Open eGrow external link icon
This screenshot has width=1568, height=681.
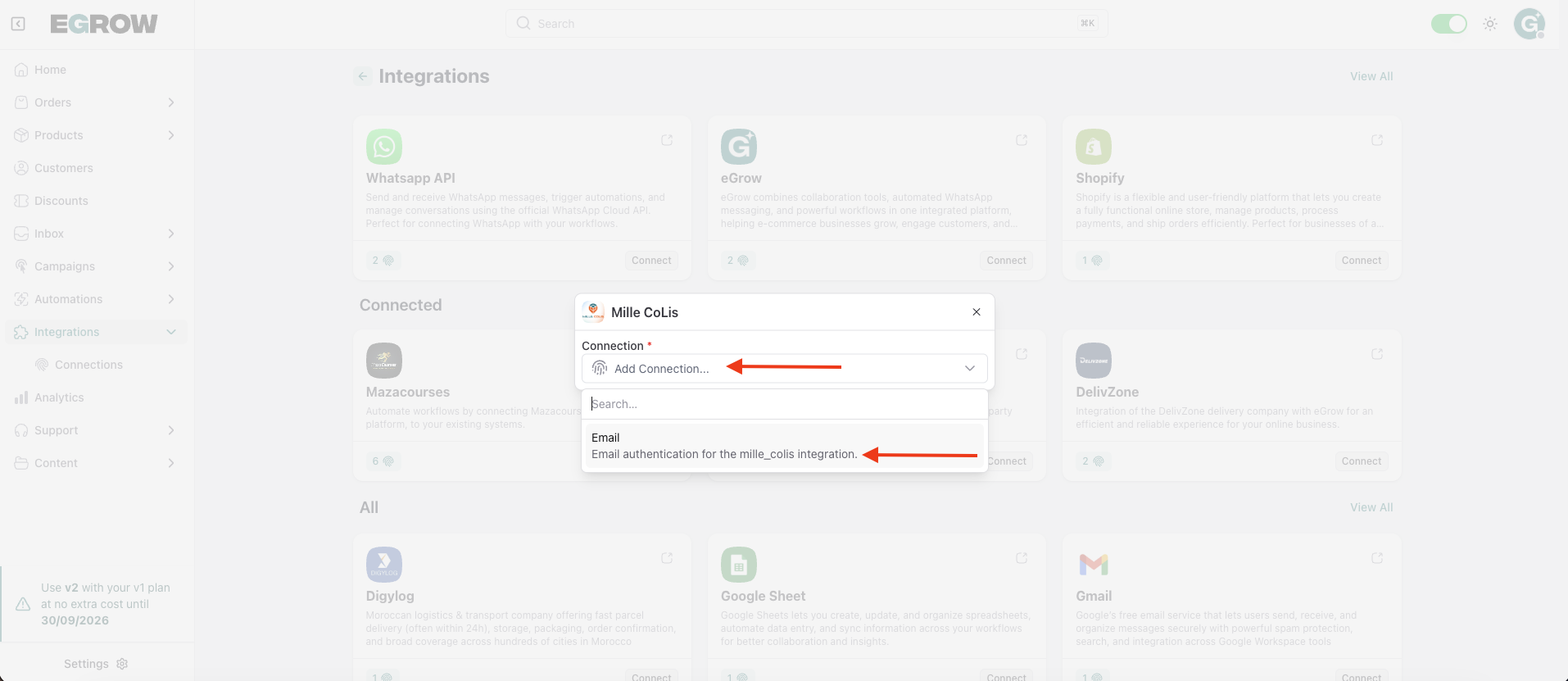coord(1022,140)
